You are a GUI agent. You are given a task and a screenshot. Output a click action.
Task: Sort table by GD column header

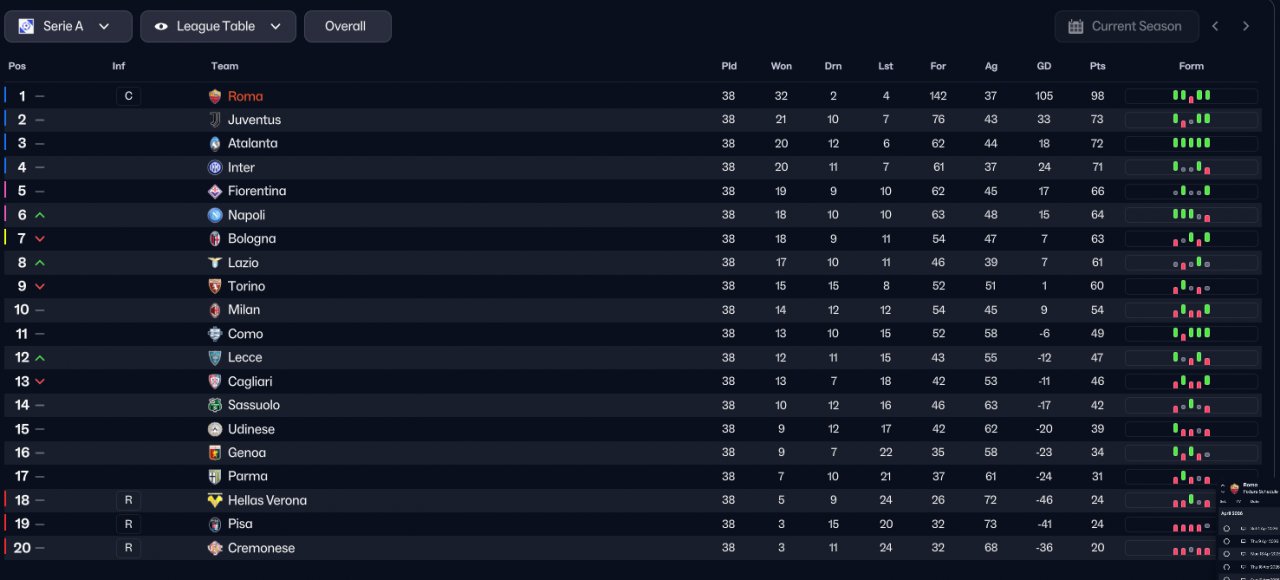point(1044,66)
